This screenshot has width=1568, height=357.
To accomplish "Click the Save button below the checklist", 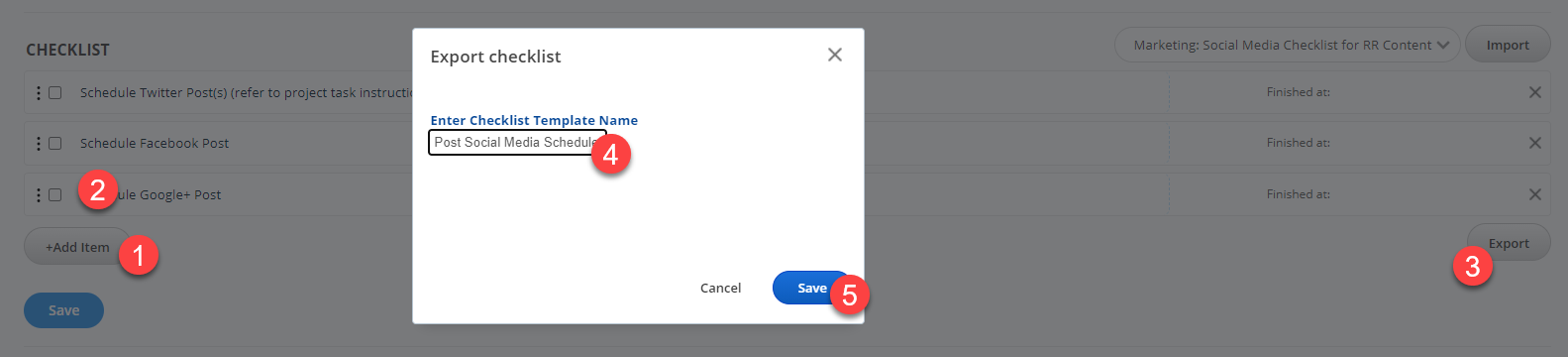I will pos(63,310).
